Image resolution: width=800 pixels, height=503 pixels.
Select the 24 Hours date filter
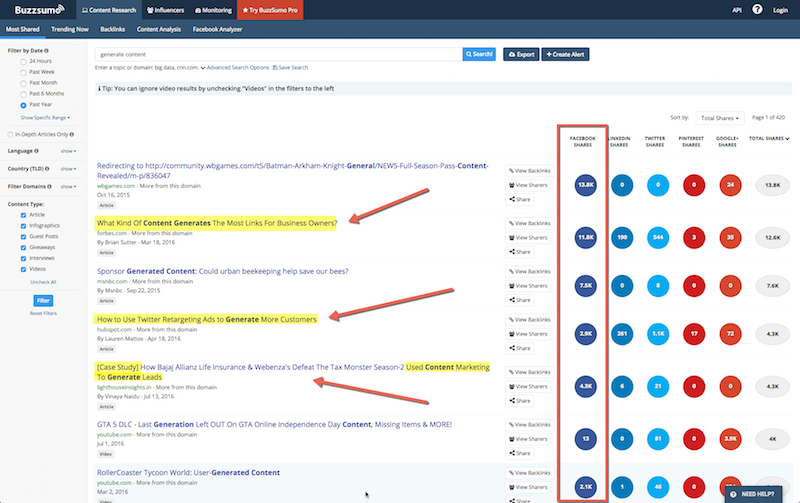point(23,62)
